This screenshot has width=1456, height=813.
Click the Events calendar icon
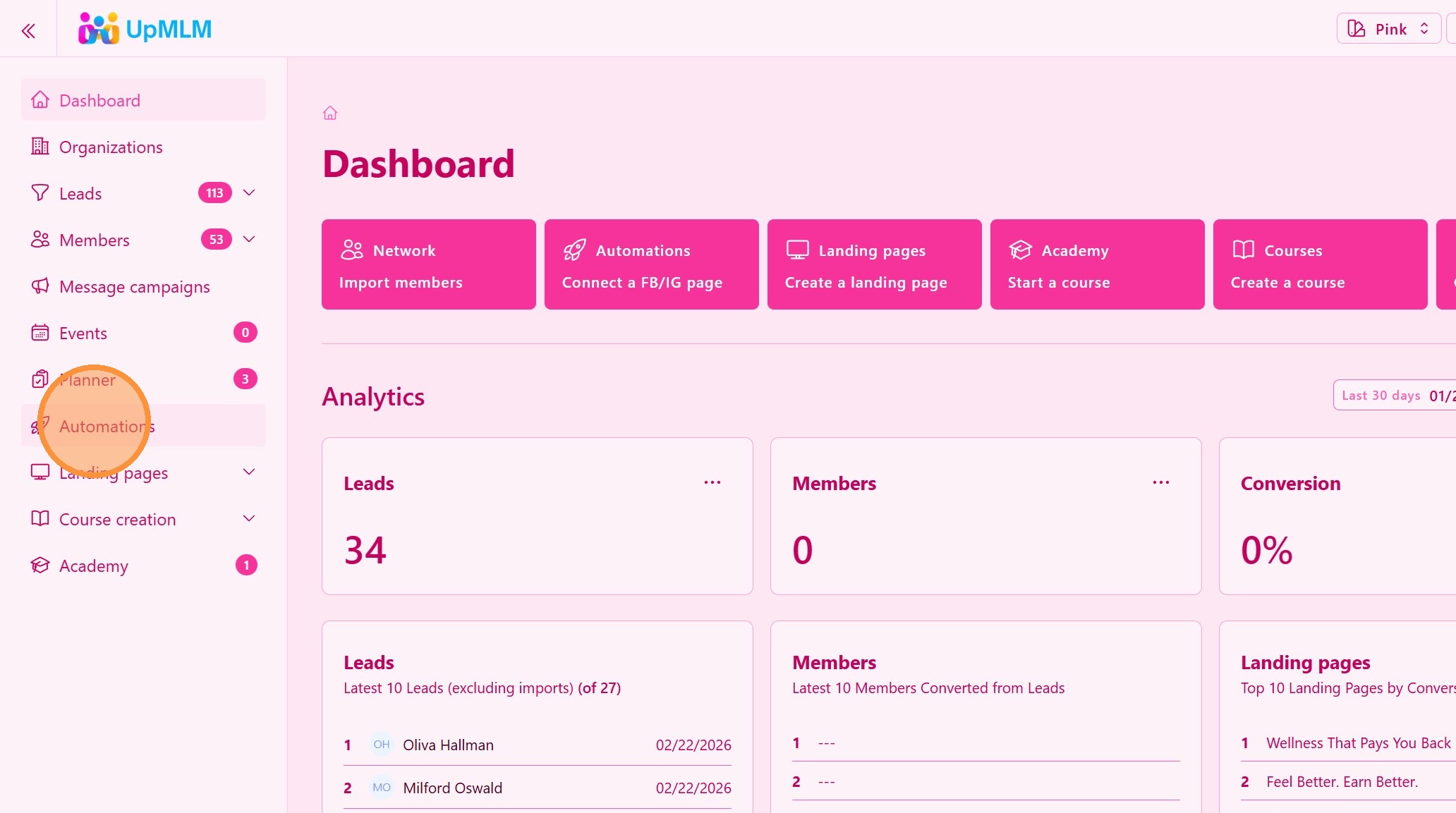tap(40, 333)
